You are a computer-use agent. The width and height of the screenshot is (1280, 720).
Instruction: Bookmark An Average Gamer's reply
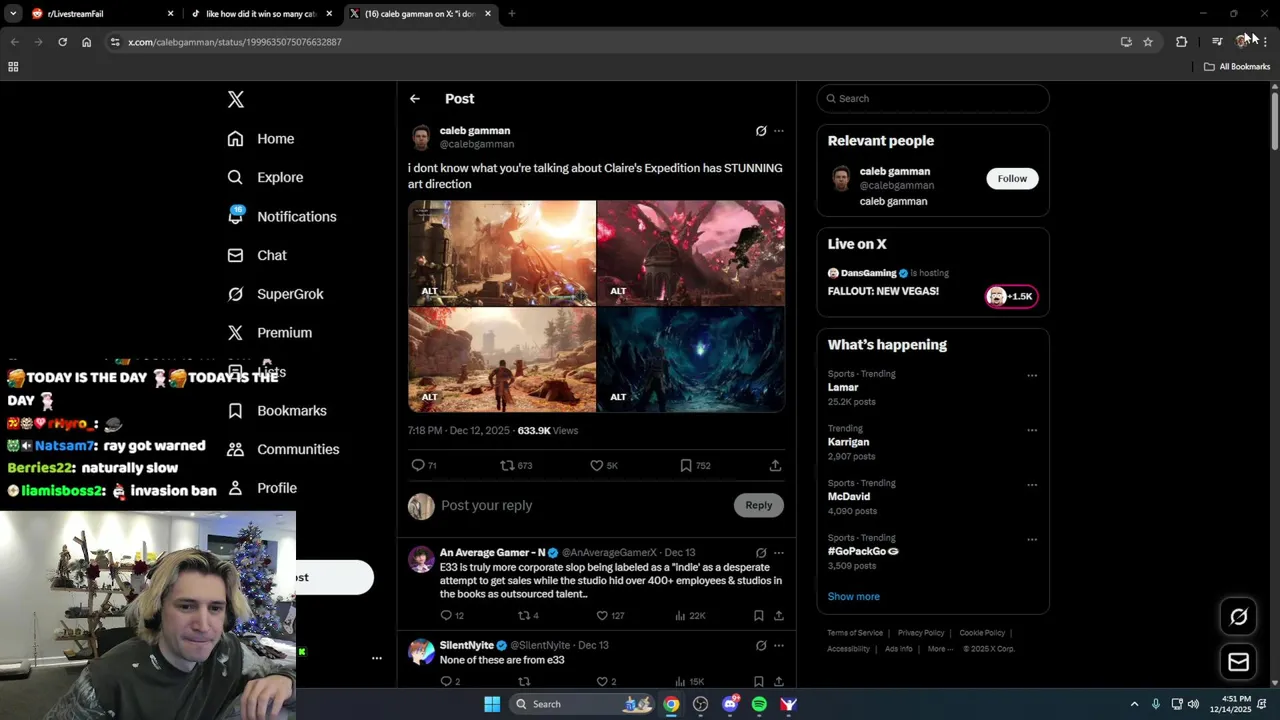tap(759, 616)
